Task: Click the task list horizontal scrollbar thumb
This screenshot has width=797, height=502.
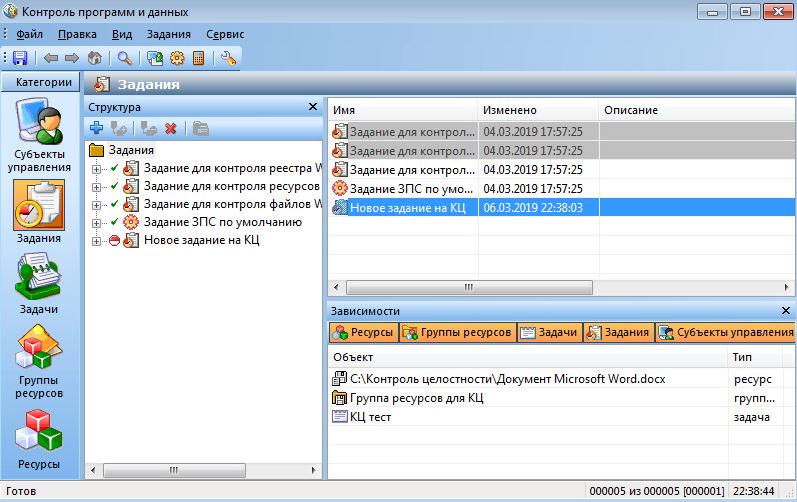Action: pos(469,288)
